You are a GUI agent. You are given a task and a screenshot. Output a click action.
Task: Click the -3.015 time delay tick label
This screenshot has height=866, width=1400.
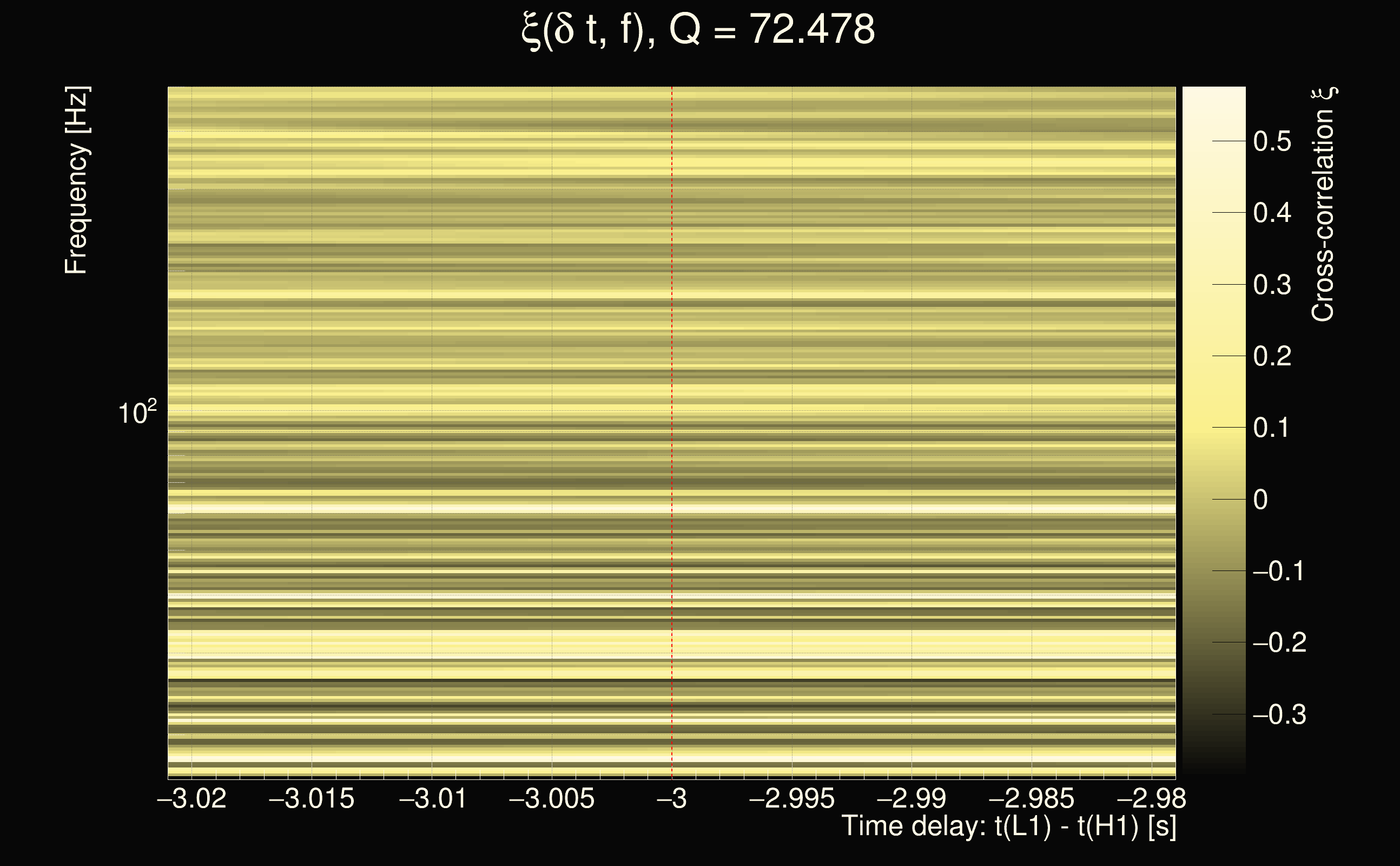tap(312, 798)
